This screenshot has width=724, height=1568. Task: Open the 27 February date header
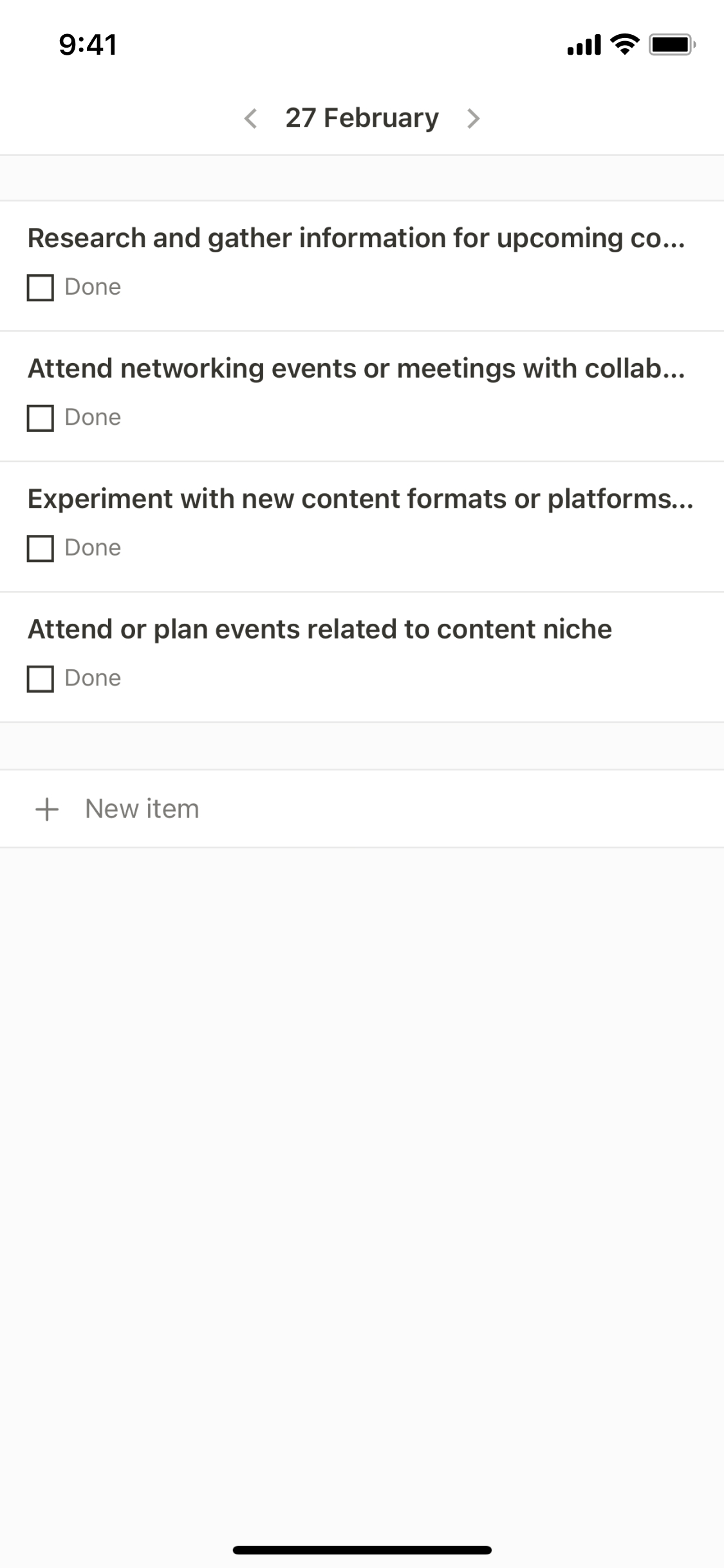click(x=362, y=118)
